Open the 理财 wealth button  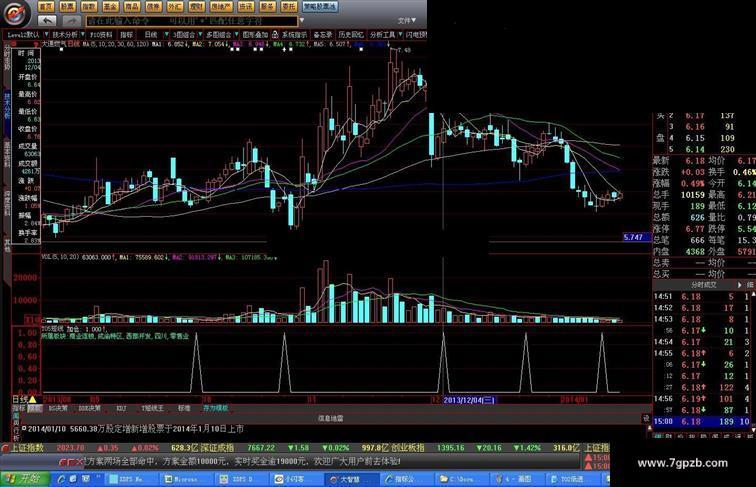(196, 6)
